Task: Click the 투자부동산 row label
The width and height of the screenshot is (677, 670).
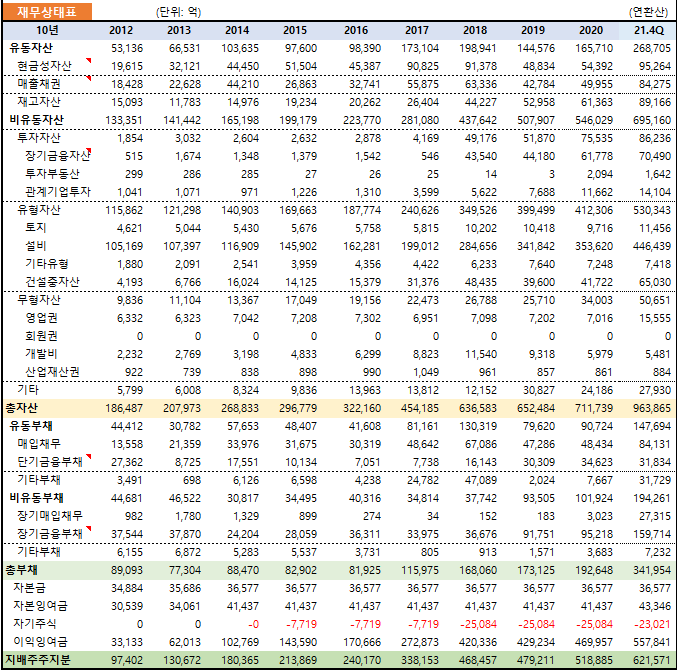Action: point(52,174)
